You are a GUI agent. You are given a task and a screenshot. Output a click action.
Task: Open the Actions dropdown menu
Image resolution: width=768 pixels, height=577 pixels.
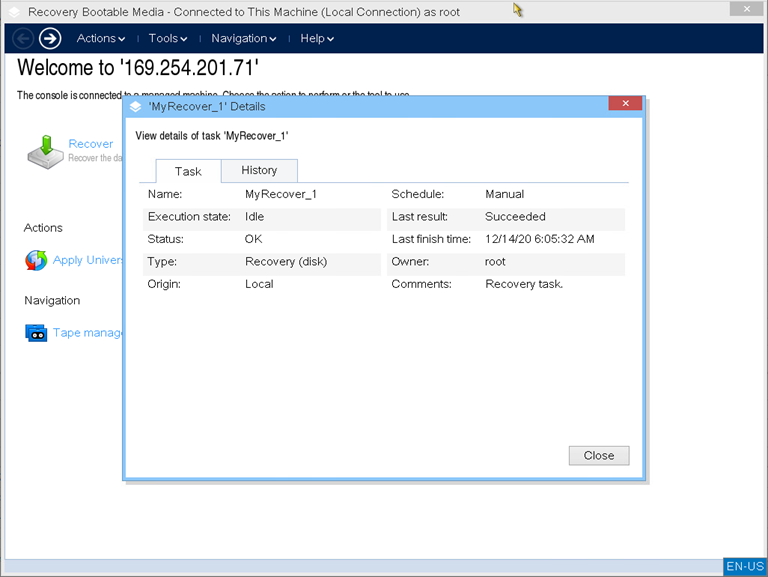pos(101,38)
